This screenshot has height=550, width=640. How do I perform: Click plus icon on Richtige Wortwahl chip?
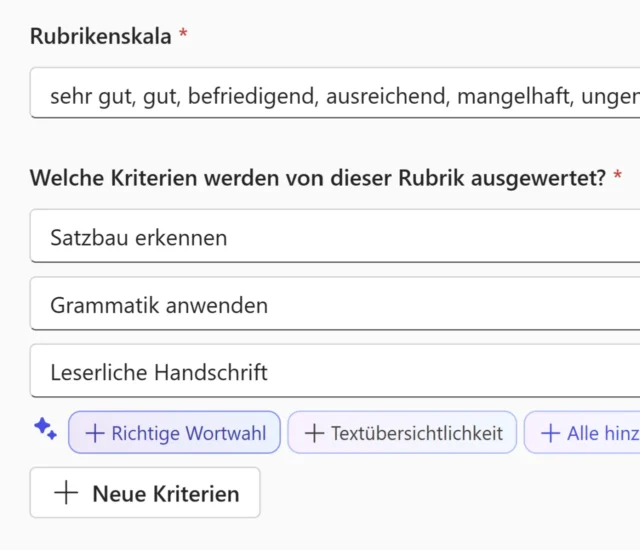tap(95, 433)
